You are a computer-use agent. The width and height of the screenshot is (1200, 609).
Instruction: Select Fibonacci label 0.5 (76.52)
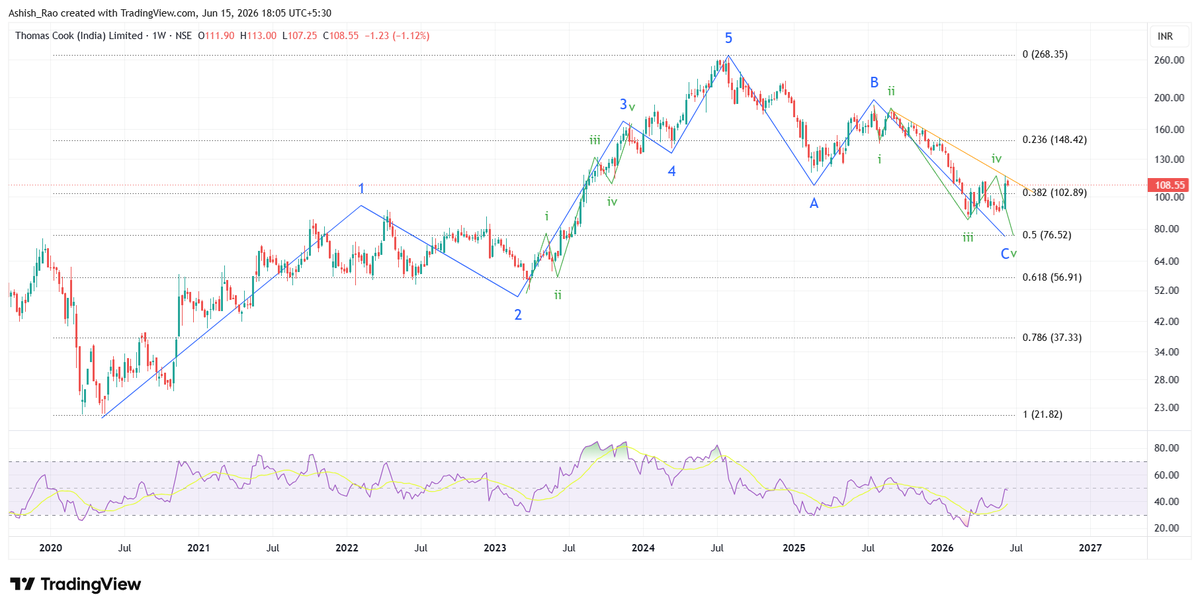click(1046, 235)
